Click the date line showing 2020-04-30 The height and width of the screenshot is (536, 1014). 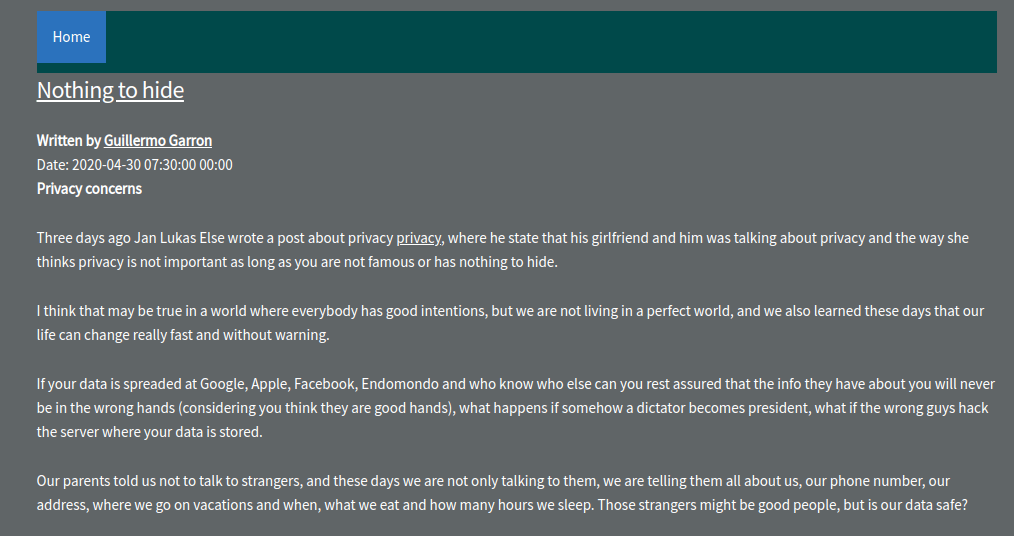click(x=135, y=165)
